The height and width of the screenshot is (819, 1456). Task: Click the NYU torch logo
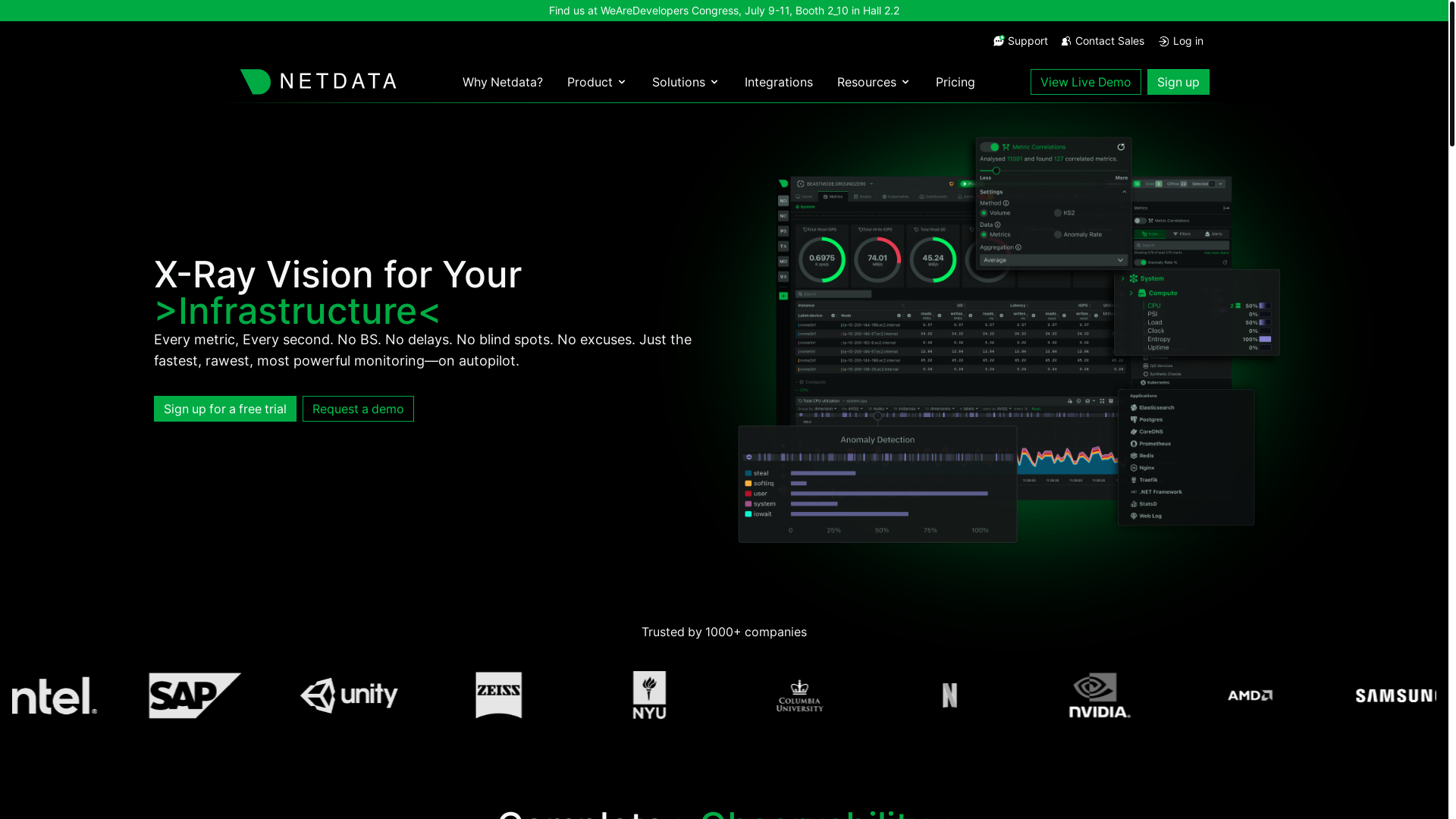649,695
